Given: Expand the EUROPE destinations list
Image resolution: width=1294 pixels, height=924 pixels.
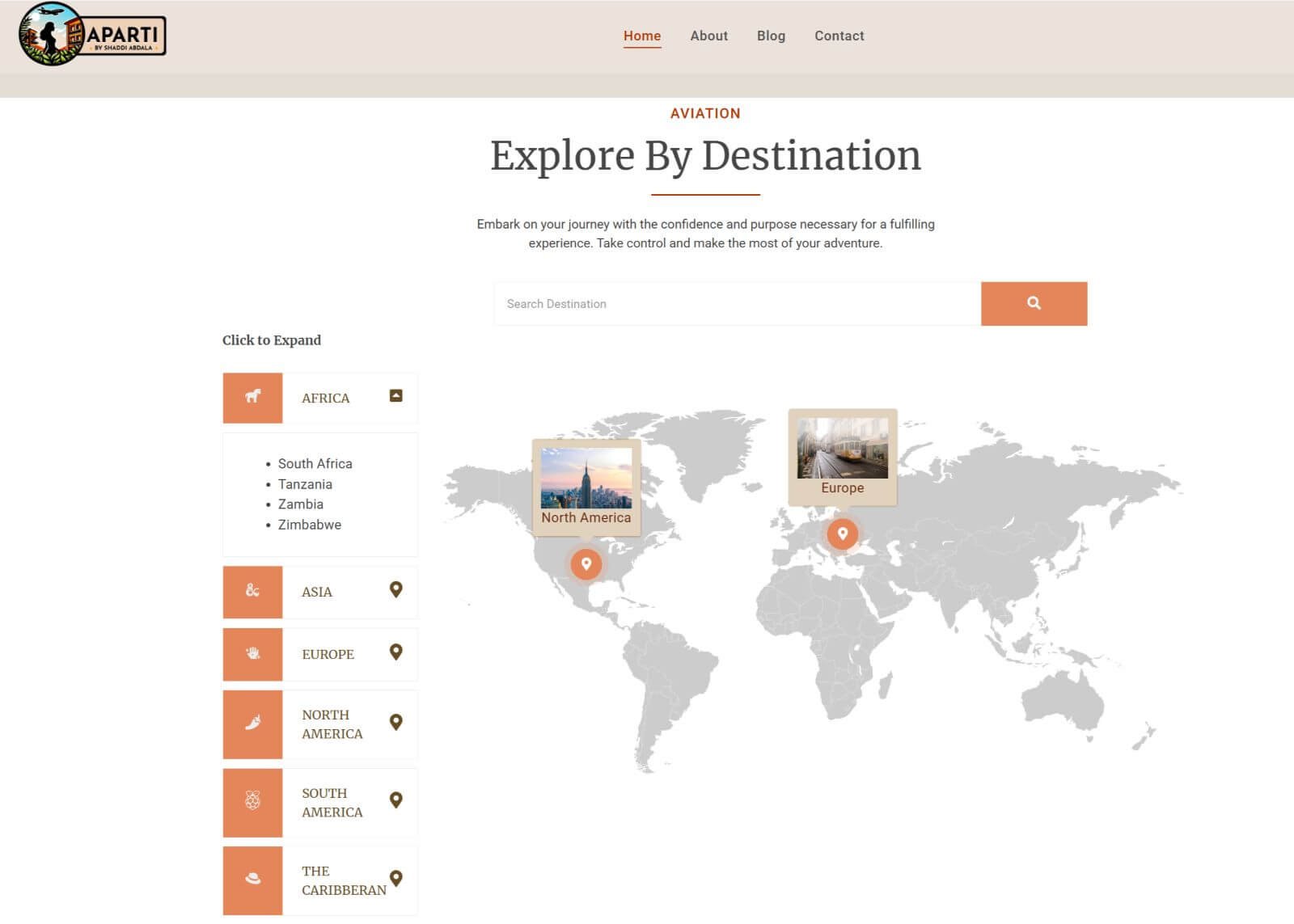Looking at the screenshot, I should (x=395, y=652).
